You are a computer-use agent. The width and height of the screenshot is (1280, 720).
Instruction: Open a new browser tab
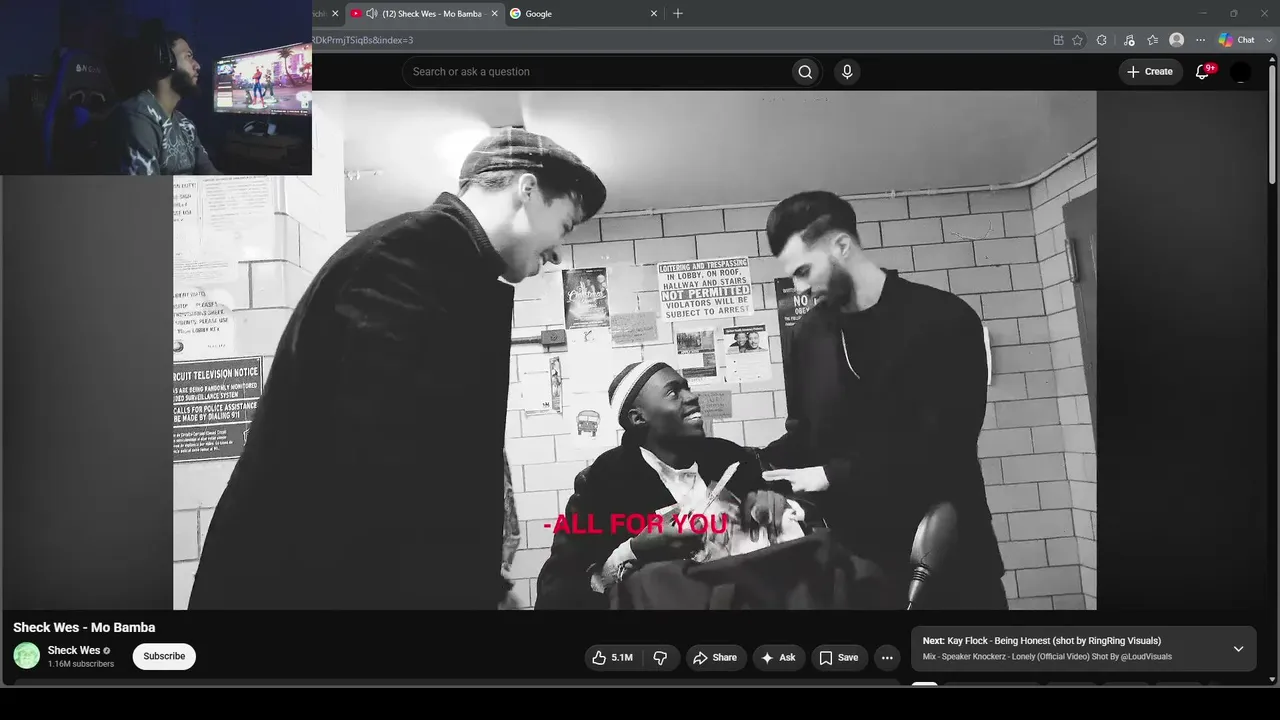678,14
